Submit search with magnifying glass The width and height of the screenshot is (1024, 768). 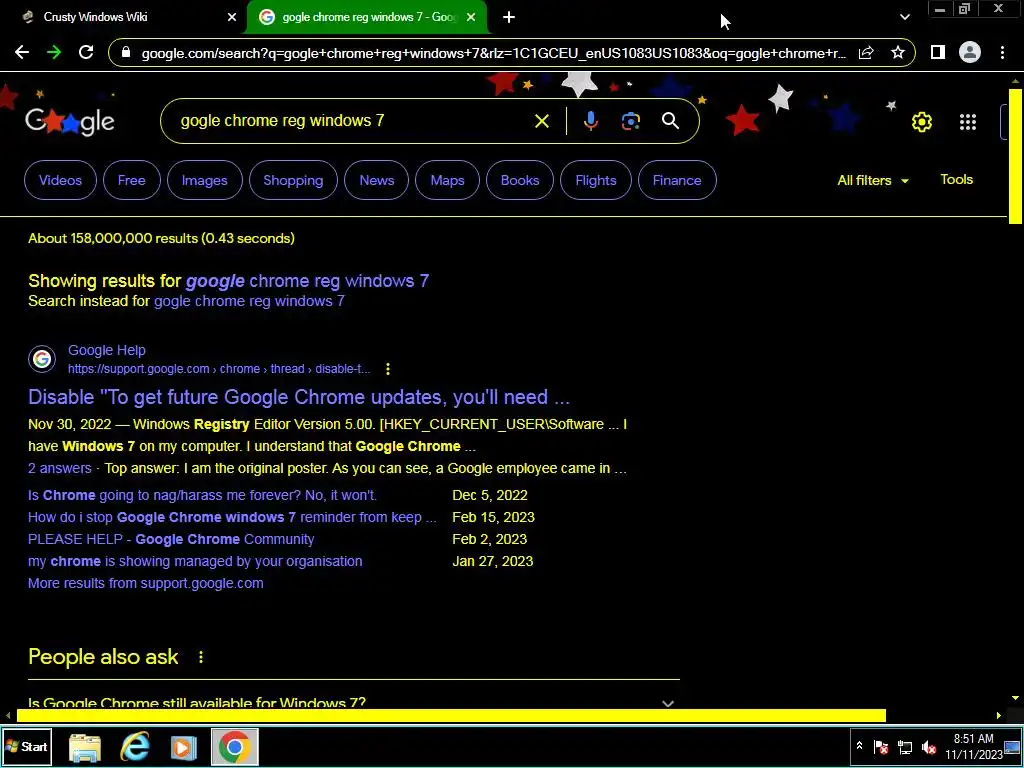pos(670,121)
